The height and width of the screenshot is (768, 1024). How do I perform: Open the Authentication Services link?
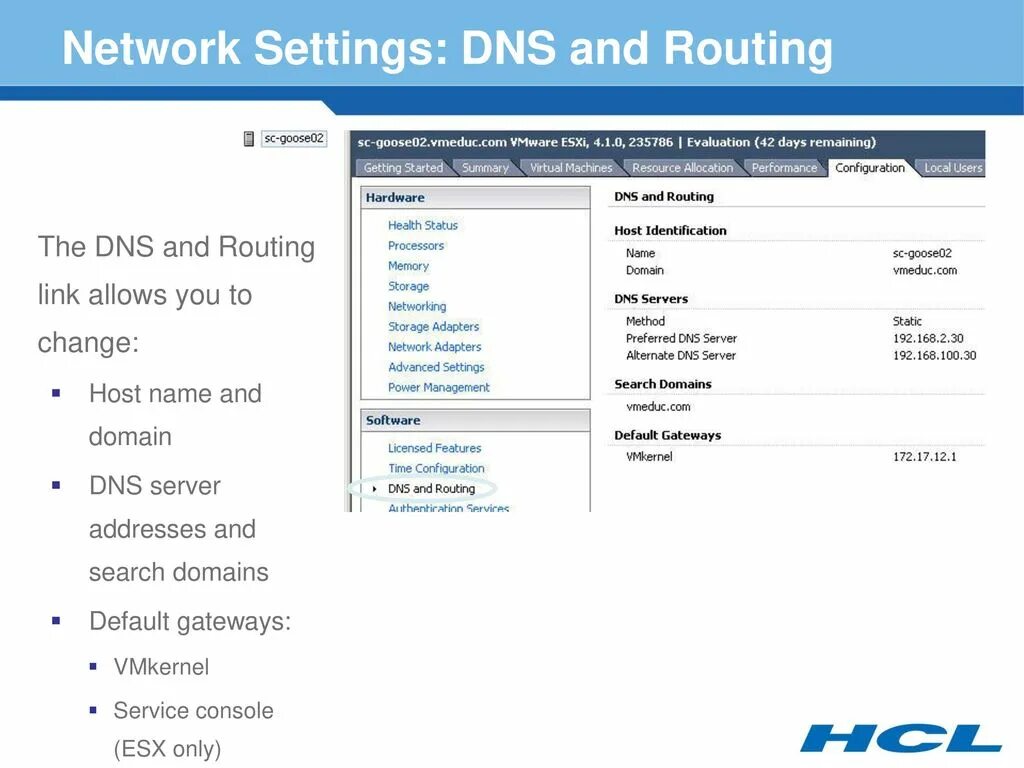tap(448, 507)
